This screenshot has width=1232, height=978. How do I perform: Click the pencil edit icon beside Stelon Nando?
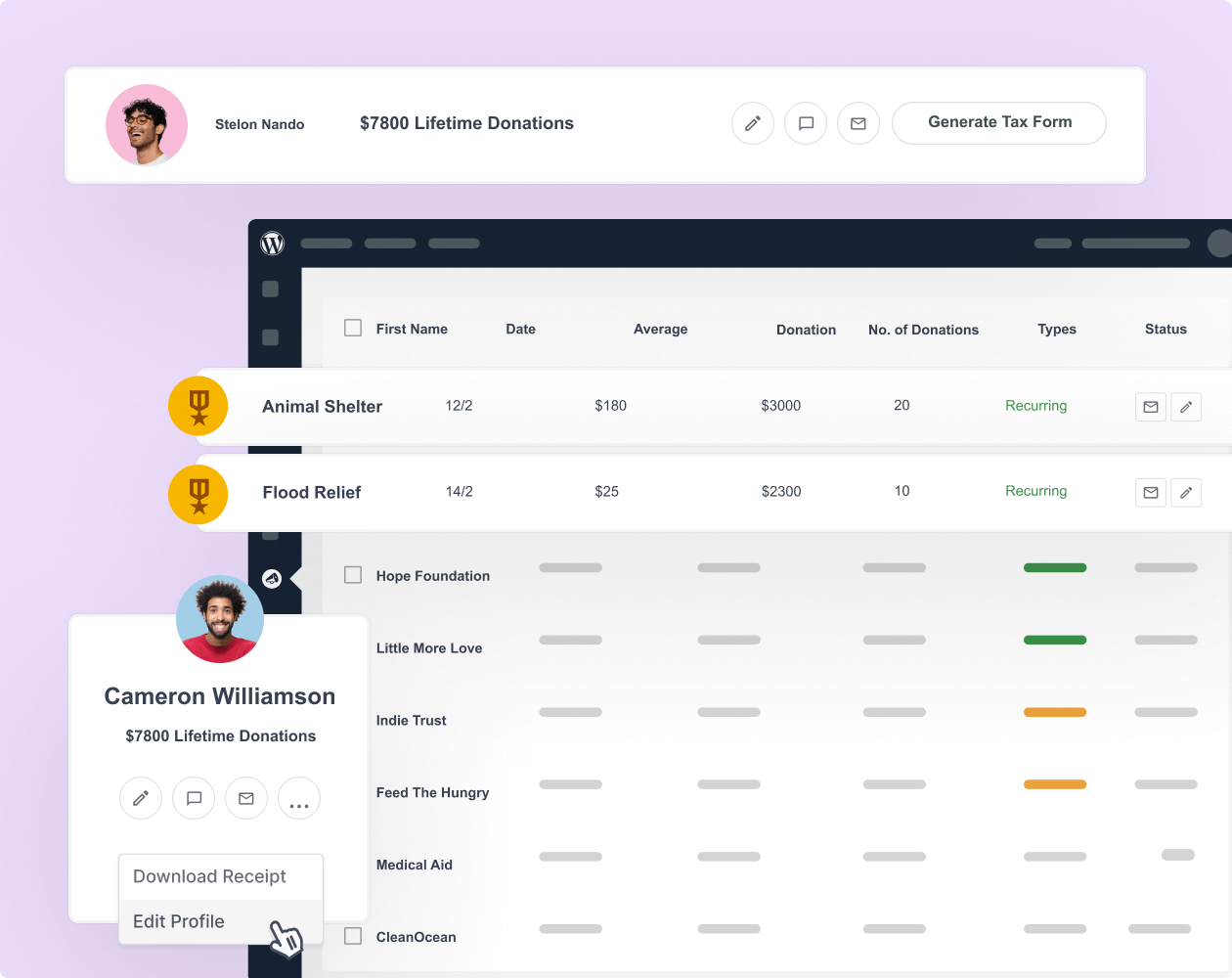pyautogui.click(x=752, y=123)
